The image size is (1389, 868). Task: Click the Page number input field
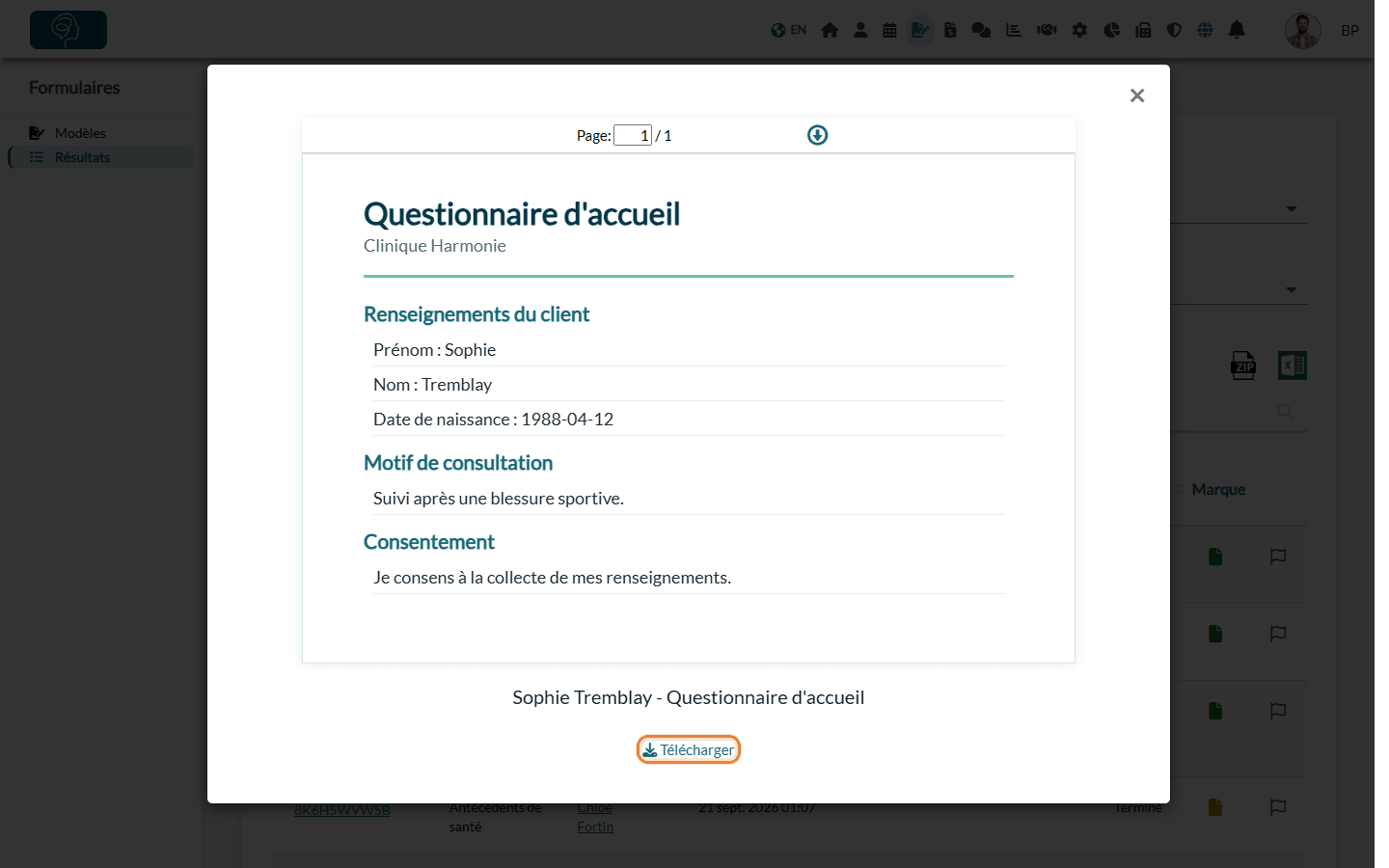[x=633, y=135]
